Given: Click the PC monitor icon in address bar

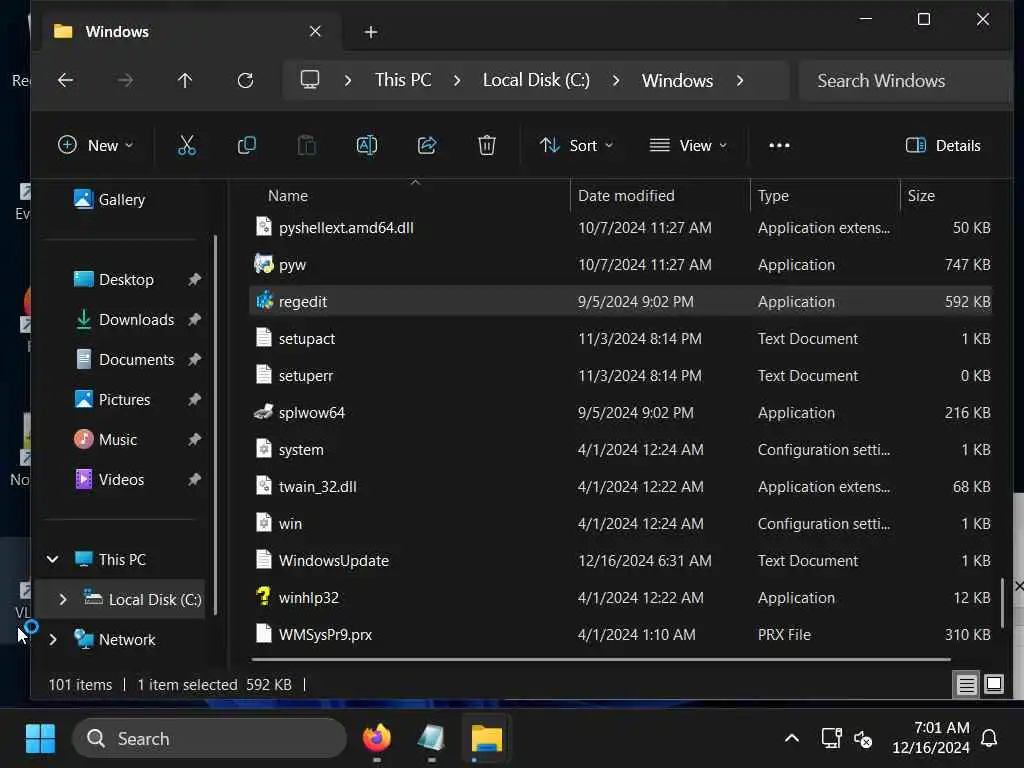Looking at the screenshot, I should 310,80.
